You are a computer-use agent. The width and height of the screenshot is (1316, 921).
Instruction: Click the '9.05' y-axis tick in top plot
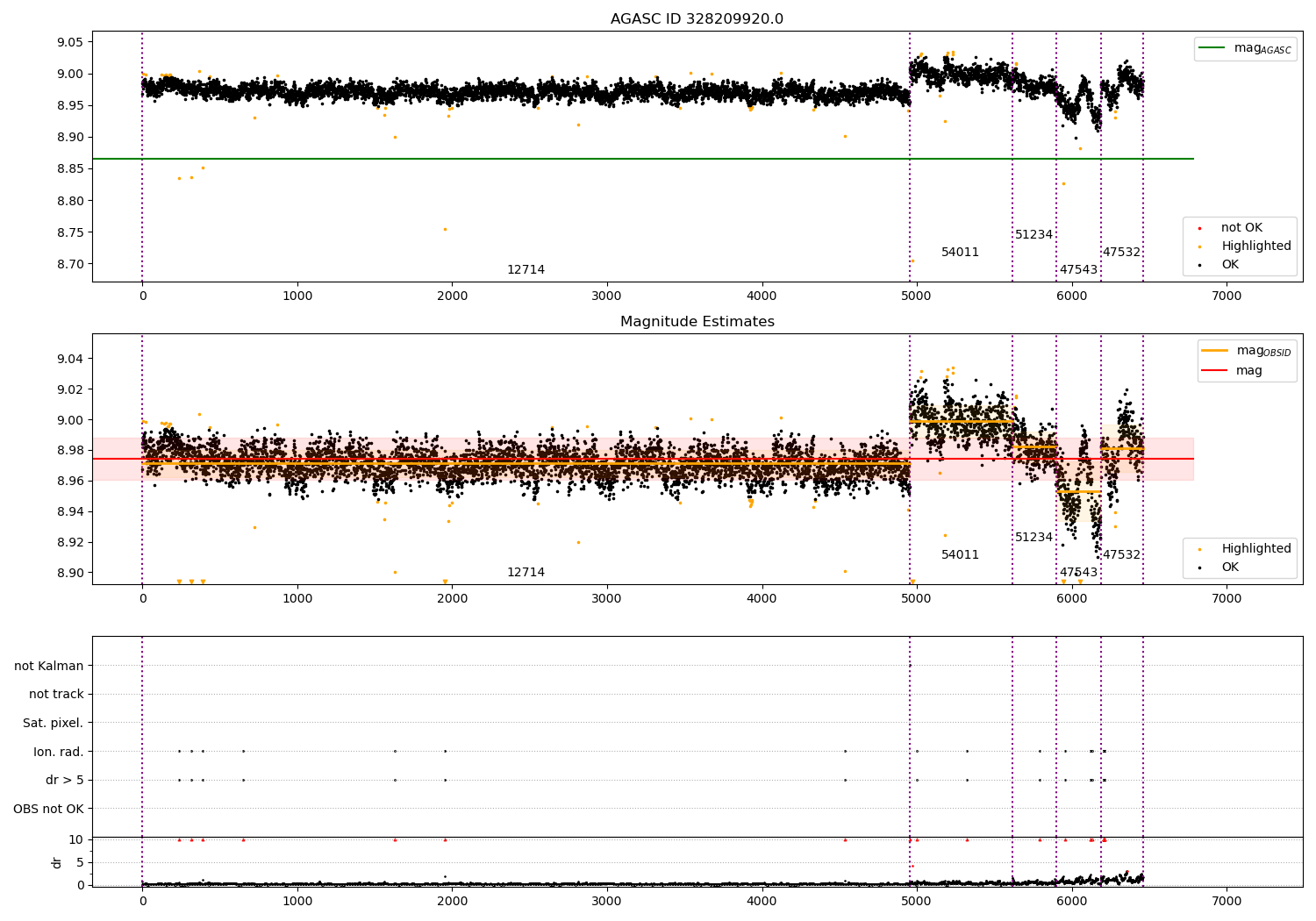point(69,42)
